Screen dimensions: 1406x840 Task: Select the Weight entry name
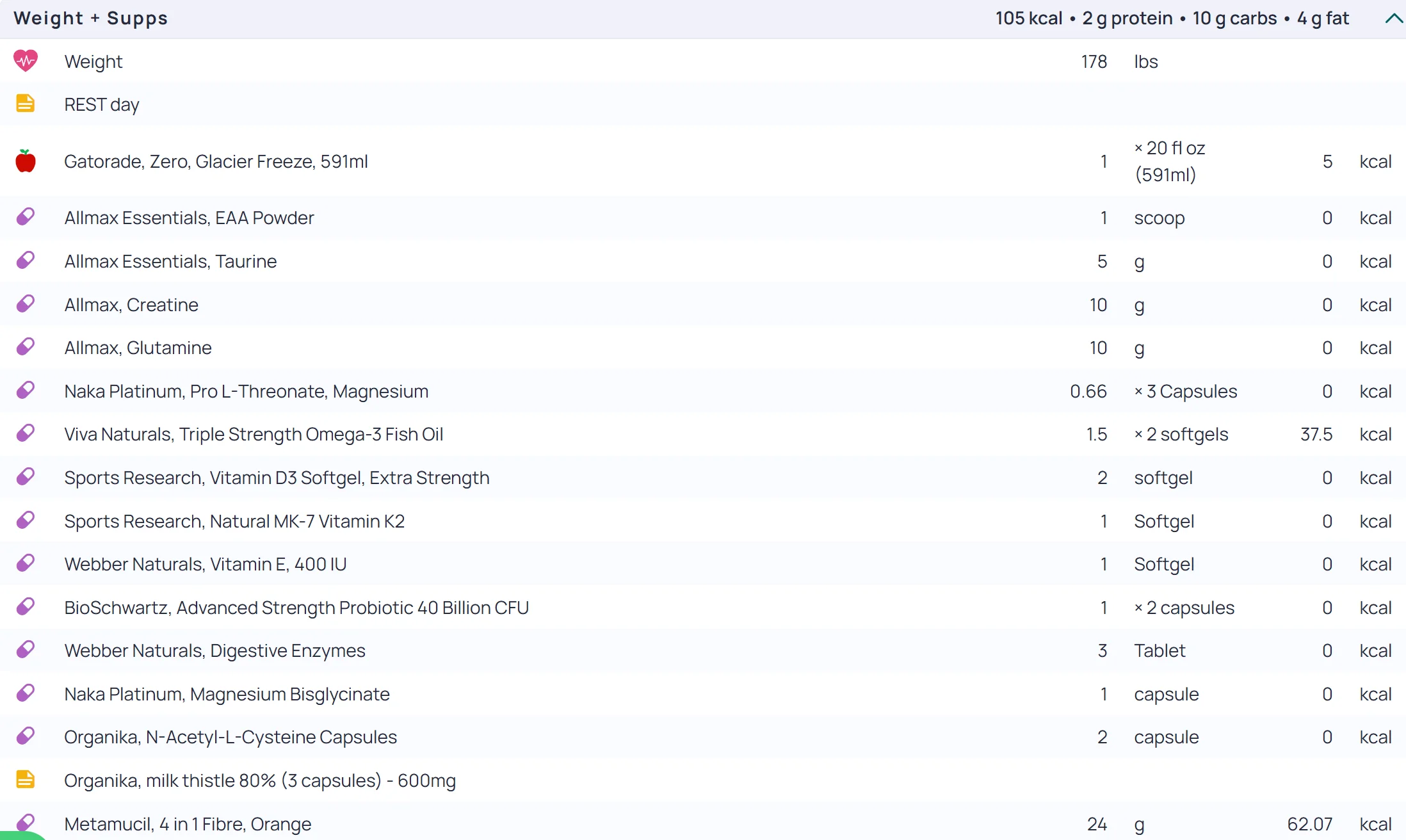pyautogui.click(x=93, y=61)
